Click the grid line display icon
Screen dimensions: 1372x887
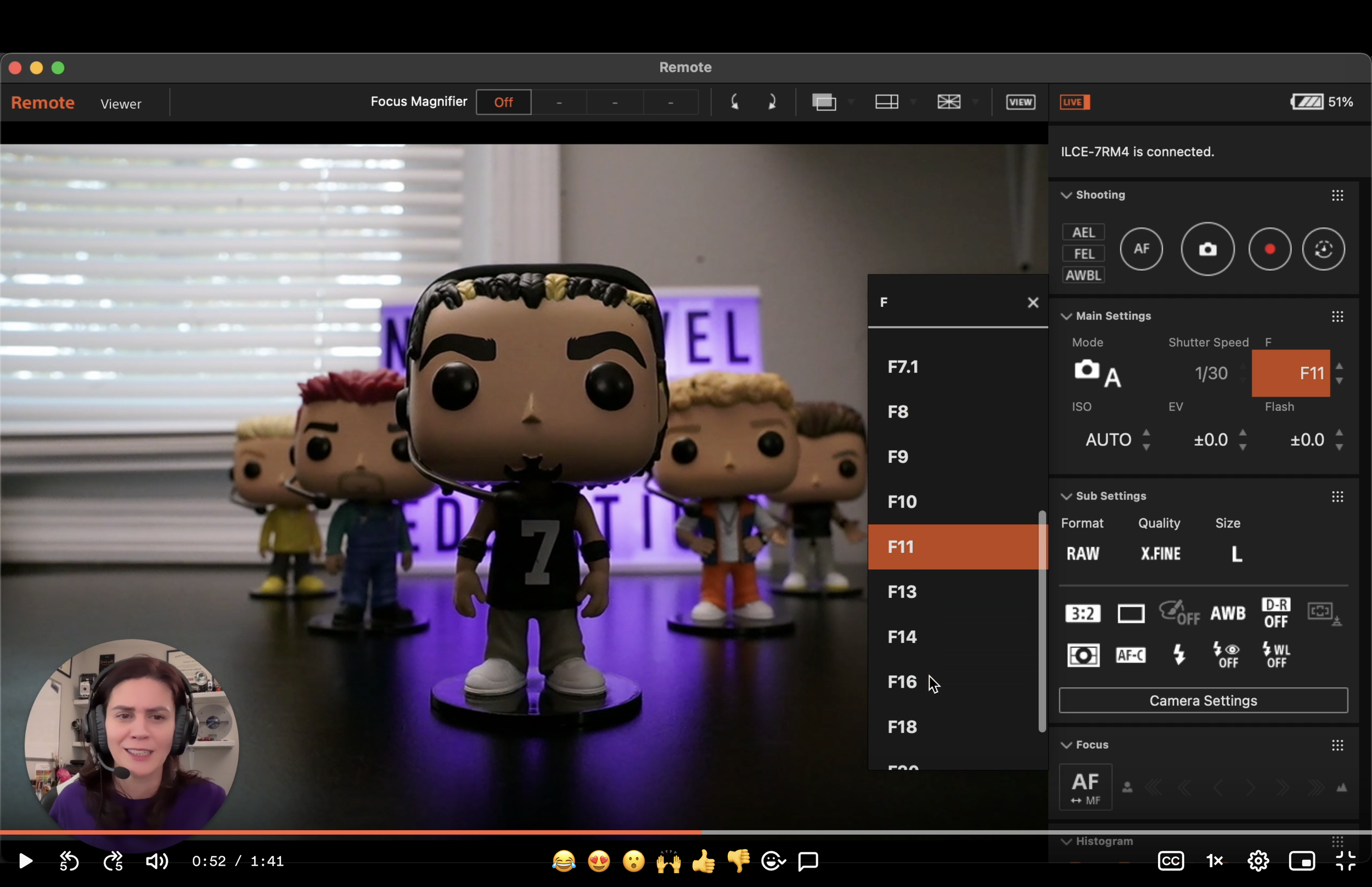coord(948,102)
